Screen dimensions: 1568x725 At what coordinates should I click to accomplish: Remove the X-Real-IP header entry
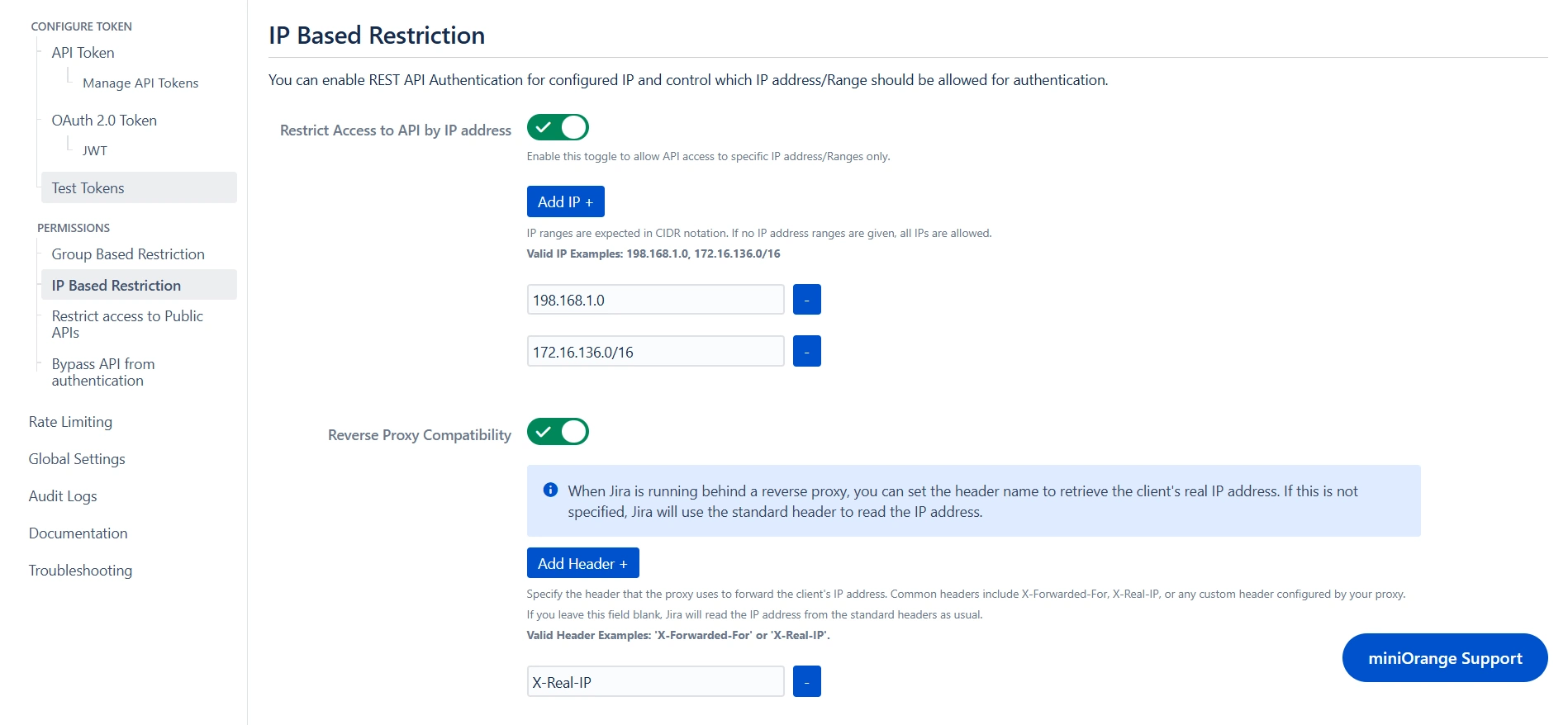(x=806, y=680)
